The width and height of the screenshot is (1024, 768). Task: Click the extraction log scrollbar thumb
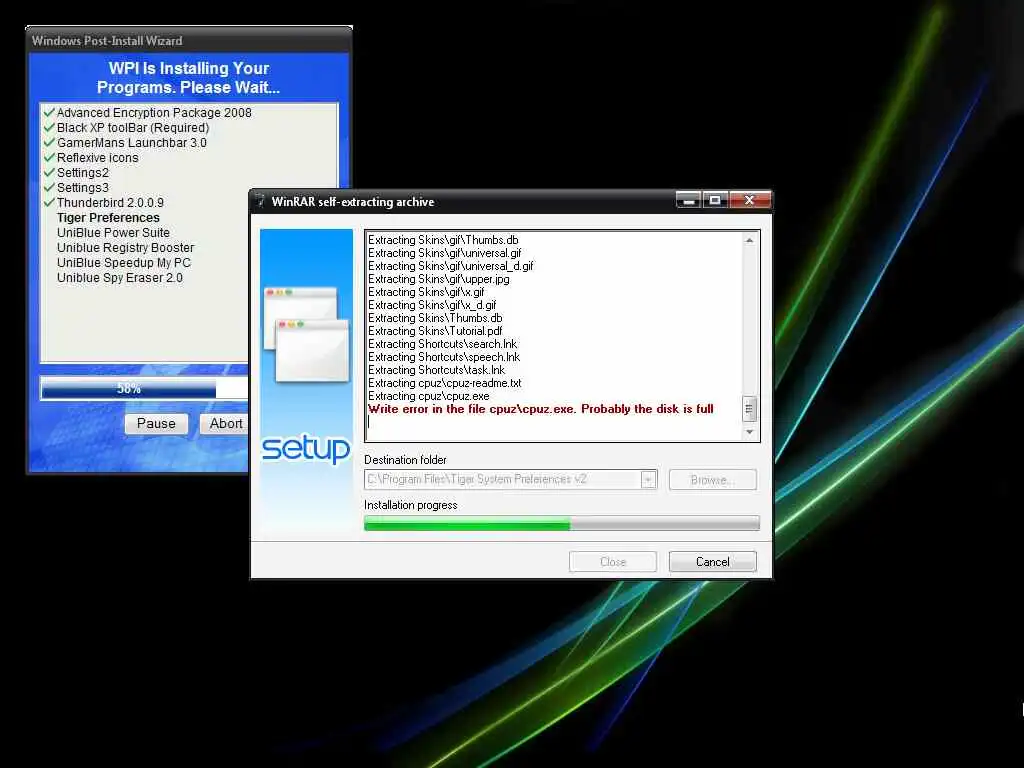[x=749, y=409]
